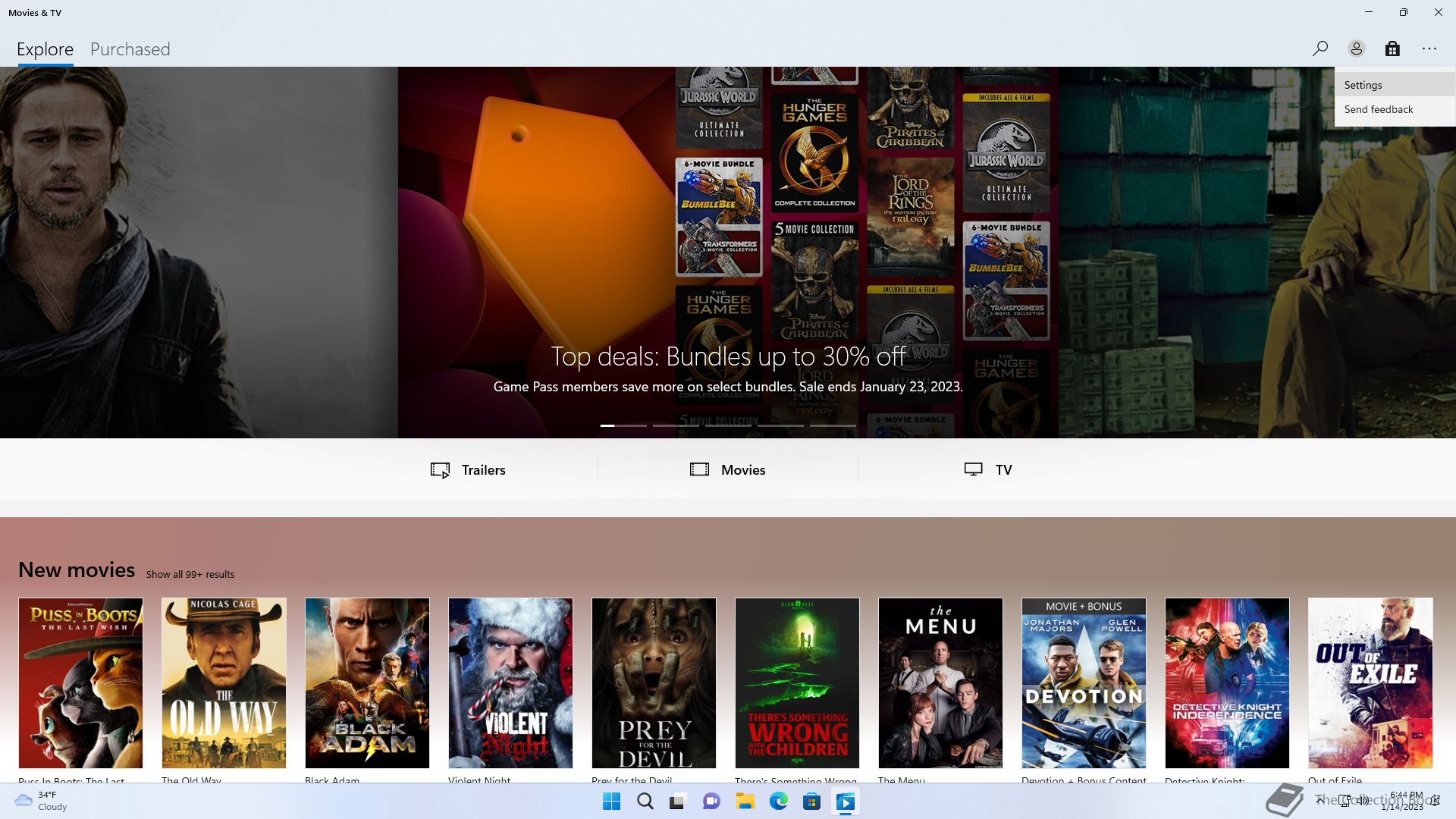Open the Prey for the Devil poster
This screenshot has width=1456, height=819.
654,683
